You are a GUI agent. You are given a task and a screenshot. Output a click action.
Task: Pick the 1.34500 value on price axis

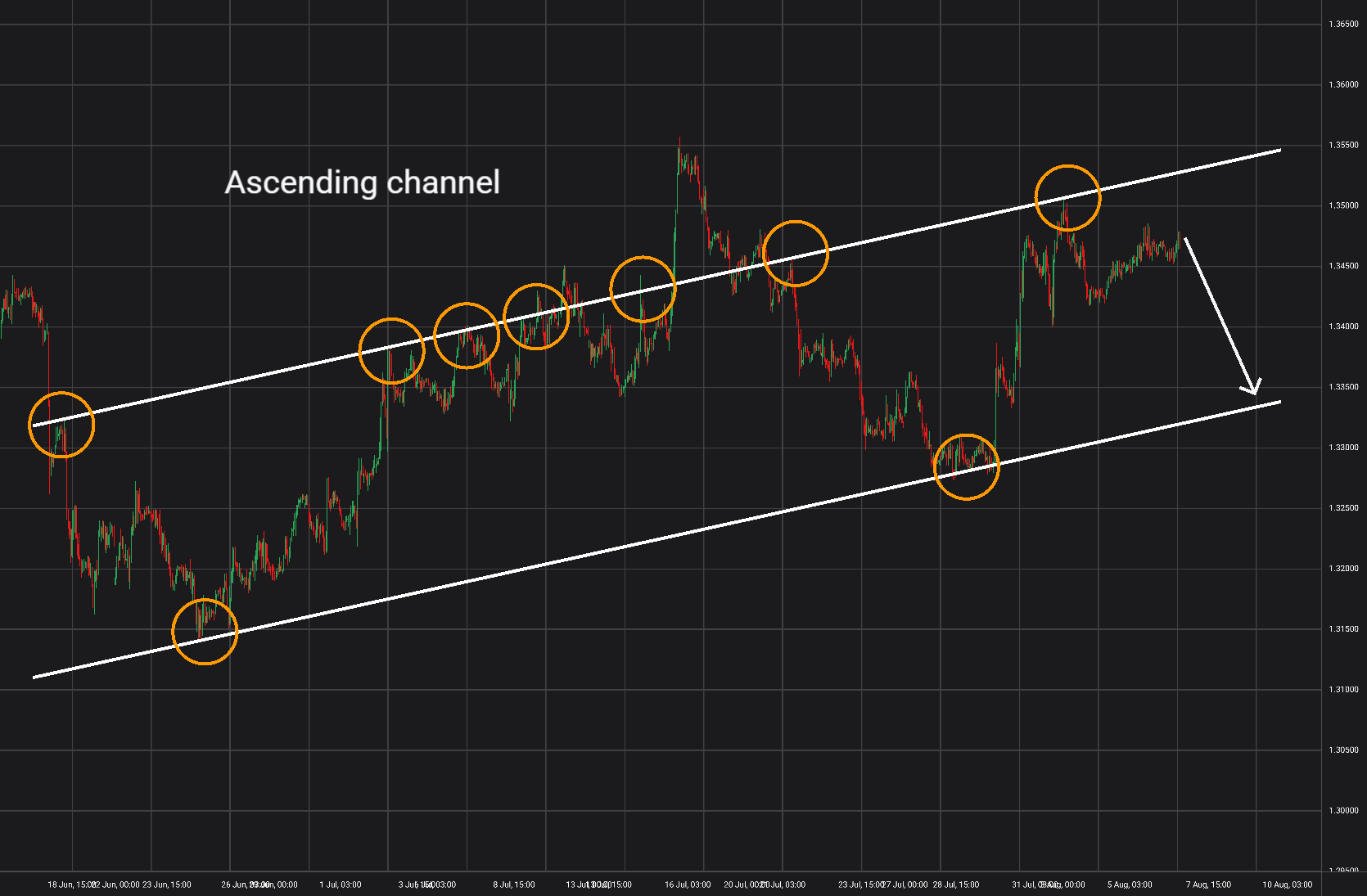[1343, 267]
